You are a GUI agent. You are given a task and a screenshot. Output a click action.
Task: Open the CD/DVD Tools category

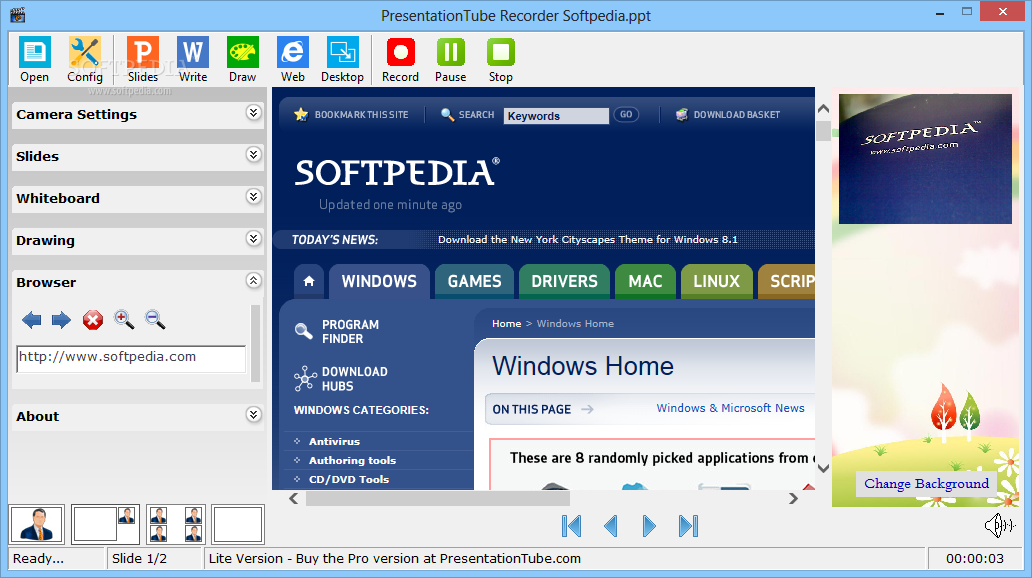[349, 480]
